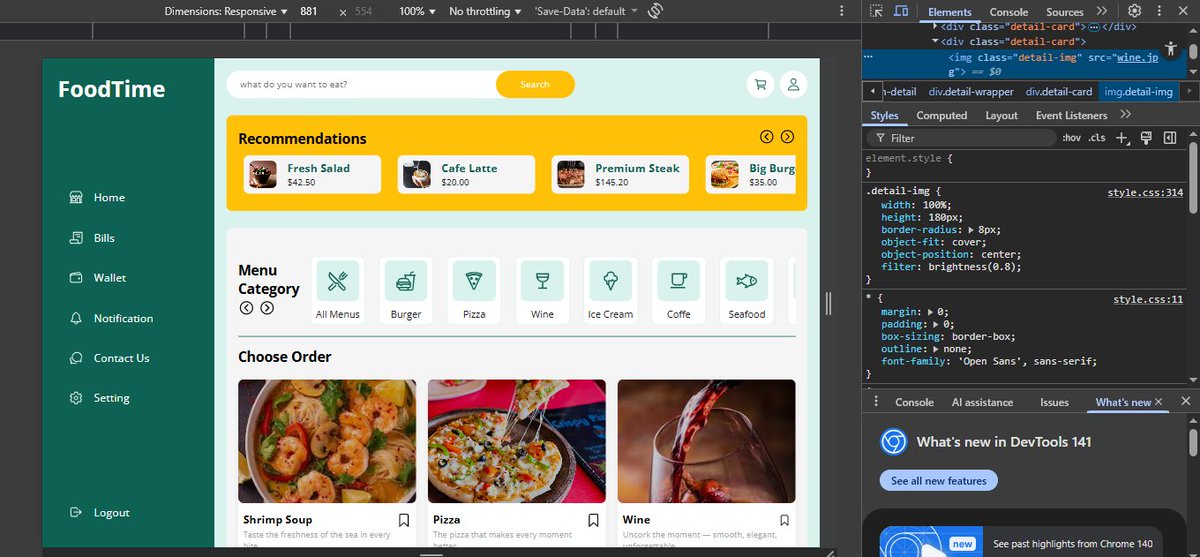The image size is (1200, 557).
Task: Switch to the Elements tab
Action: coord(950,12)
